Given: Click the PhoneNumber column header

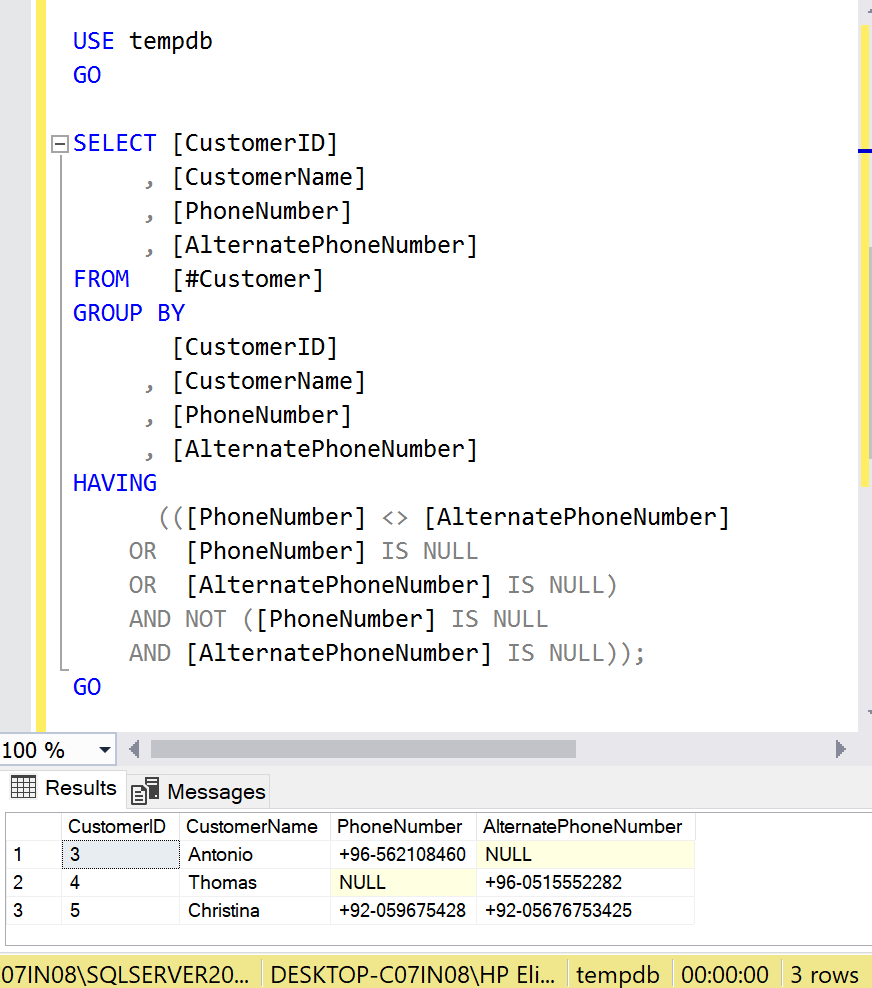Looking at the screenshot, I should (402, 826).
